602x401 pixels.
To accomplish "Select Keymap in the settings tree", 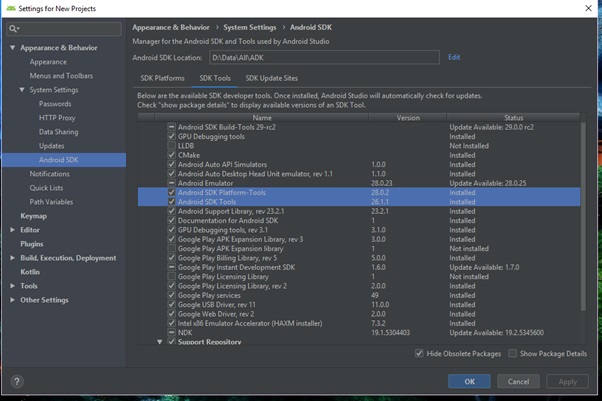I will tap(33, 216).
